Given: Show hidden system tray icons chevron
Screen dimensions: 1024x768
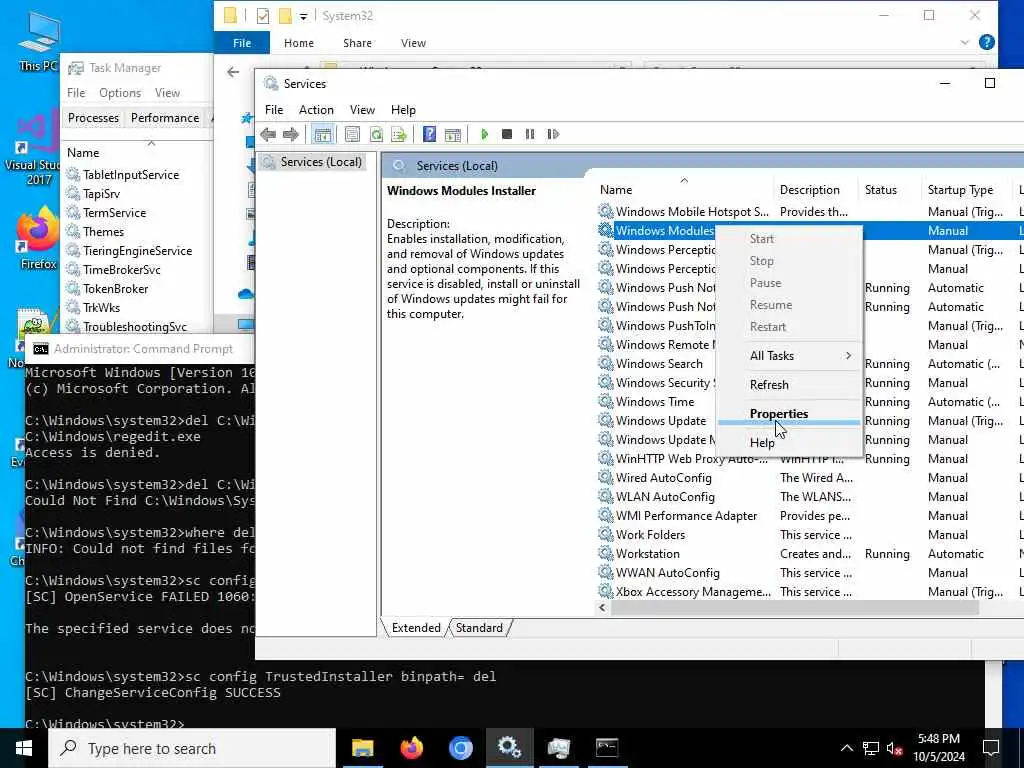Looking at the screenshot, I should pyautogui.click(x=846, y=748).
